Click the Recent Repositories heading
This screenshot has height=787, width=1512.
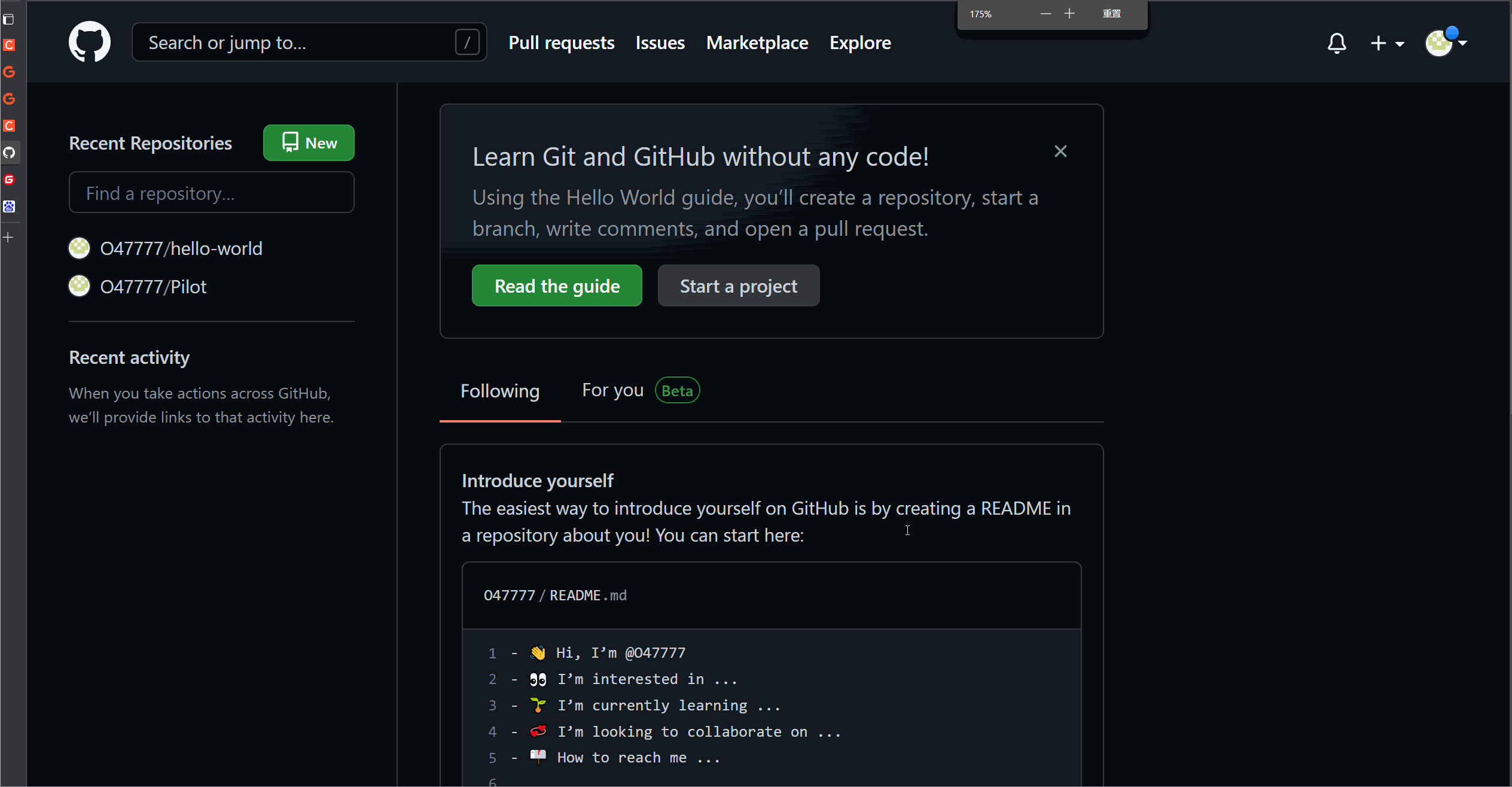(150, 143)
